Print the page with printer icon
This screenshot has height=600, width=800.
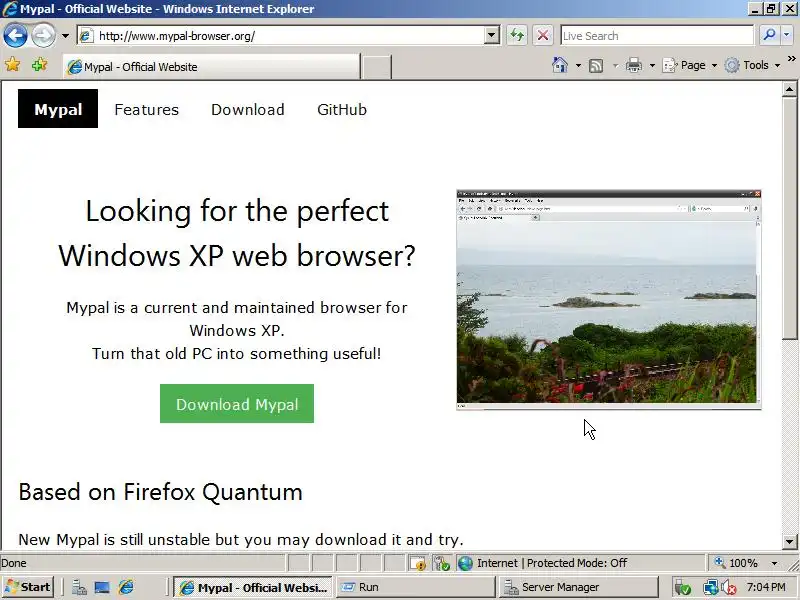[634, 65]
